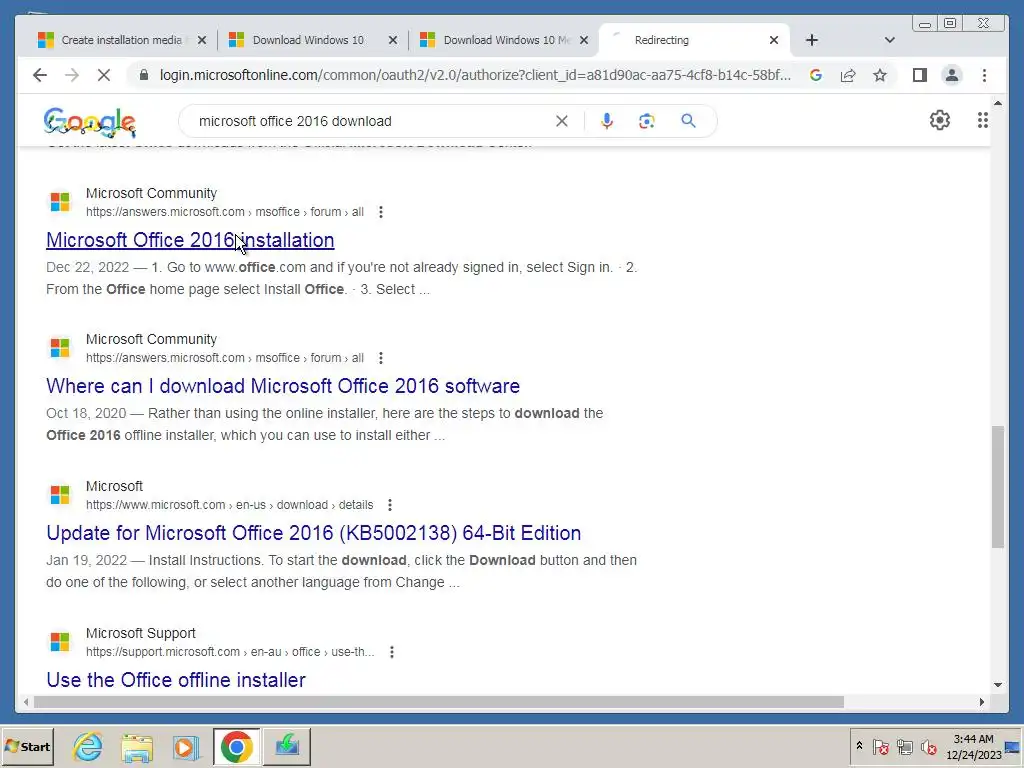Open the Google apps grid

(x=982, y=120)
